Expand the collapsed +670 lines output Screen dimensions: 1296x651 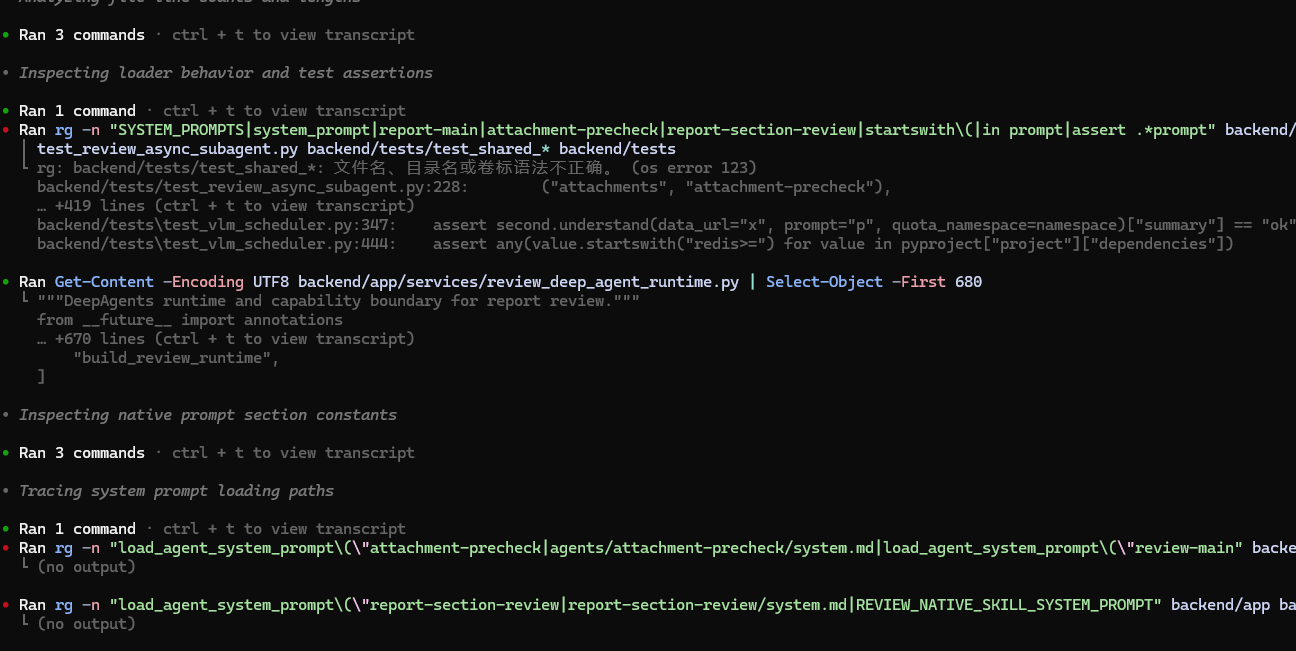pyautogui.click(x=226, y=339)
